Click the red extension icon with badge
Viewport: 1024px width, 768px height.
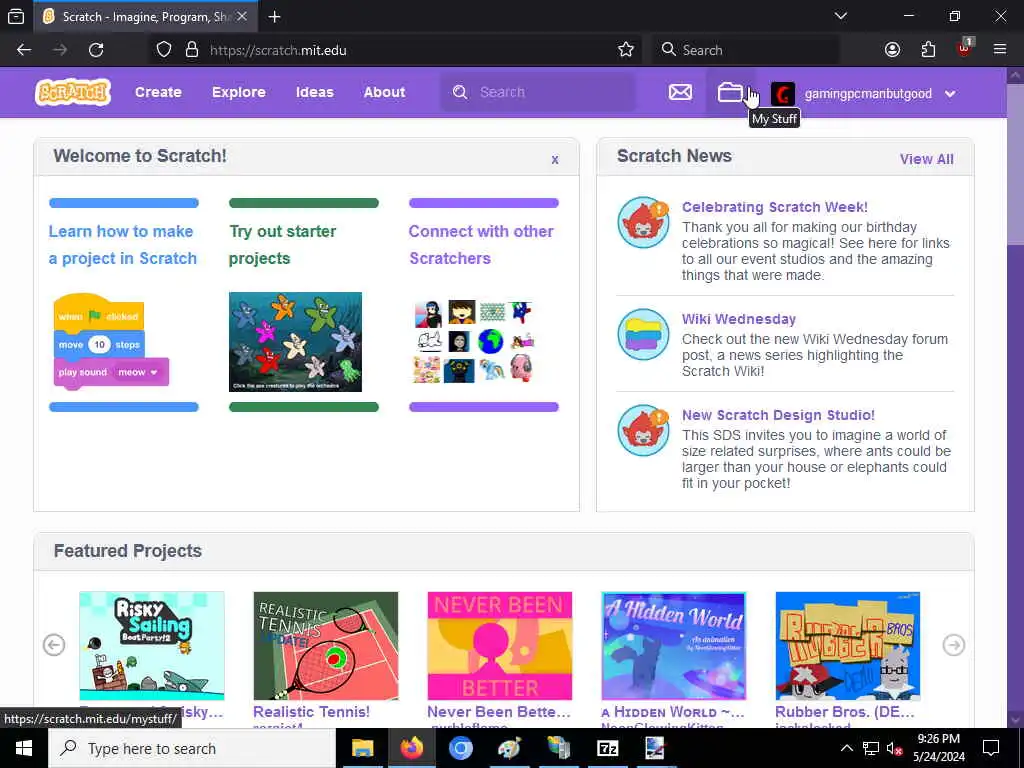965,48
